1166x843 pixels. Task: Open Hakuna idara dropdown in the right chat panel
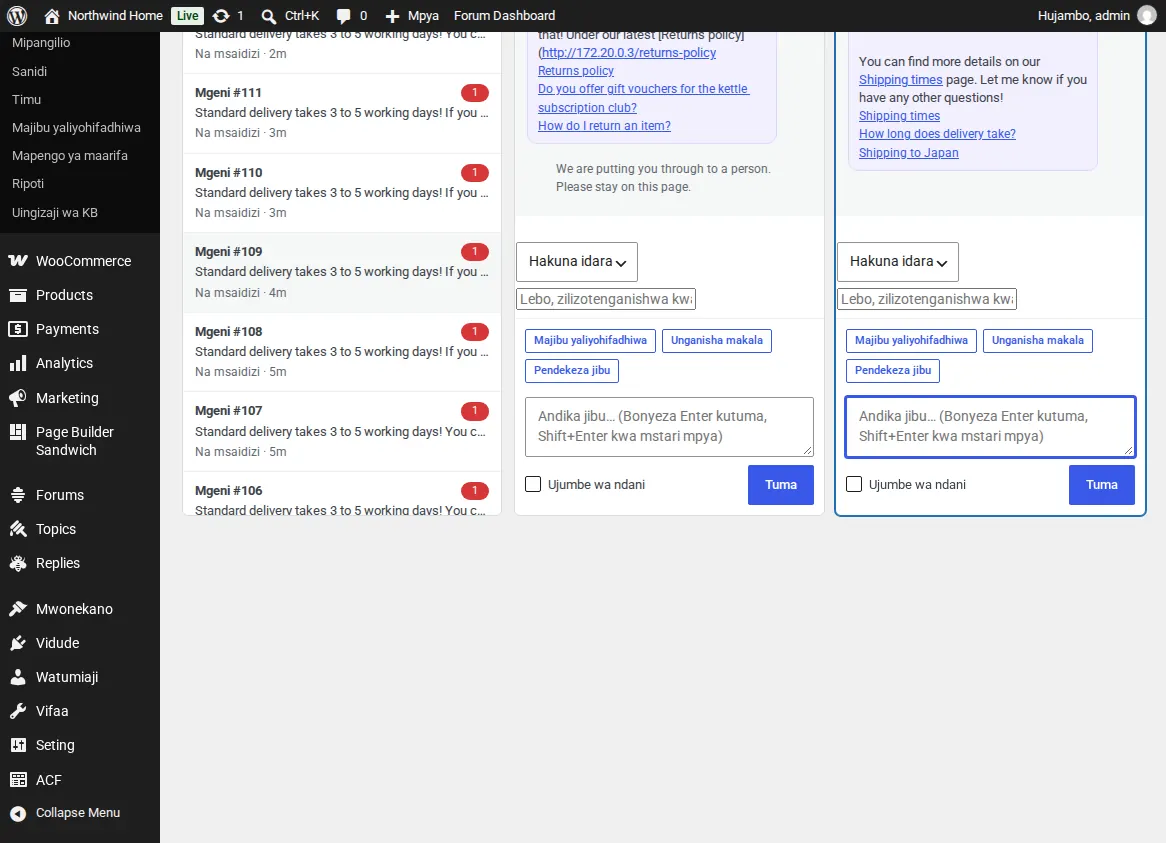coord(898,262)
